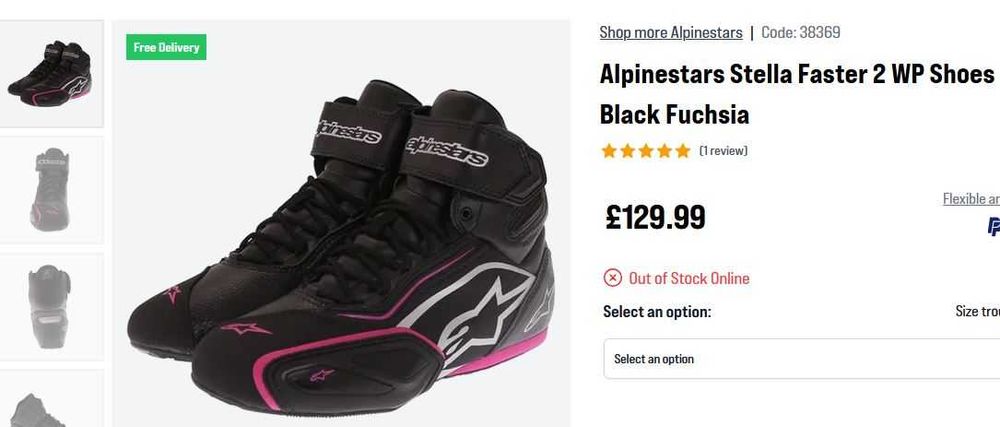Click the Alpinestars Stella Faster 2 title
The image size is (1000, 427).
pyautogui.click(x=797, y=74)
